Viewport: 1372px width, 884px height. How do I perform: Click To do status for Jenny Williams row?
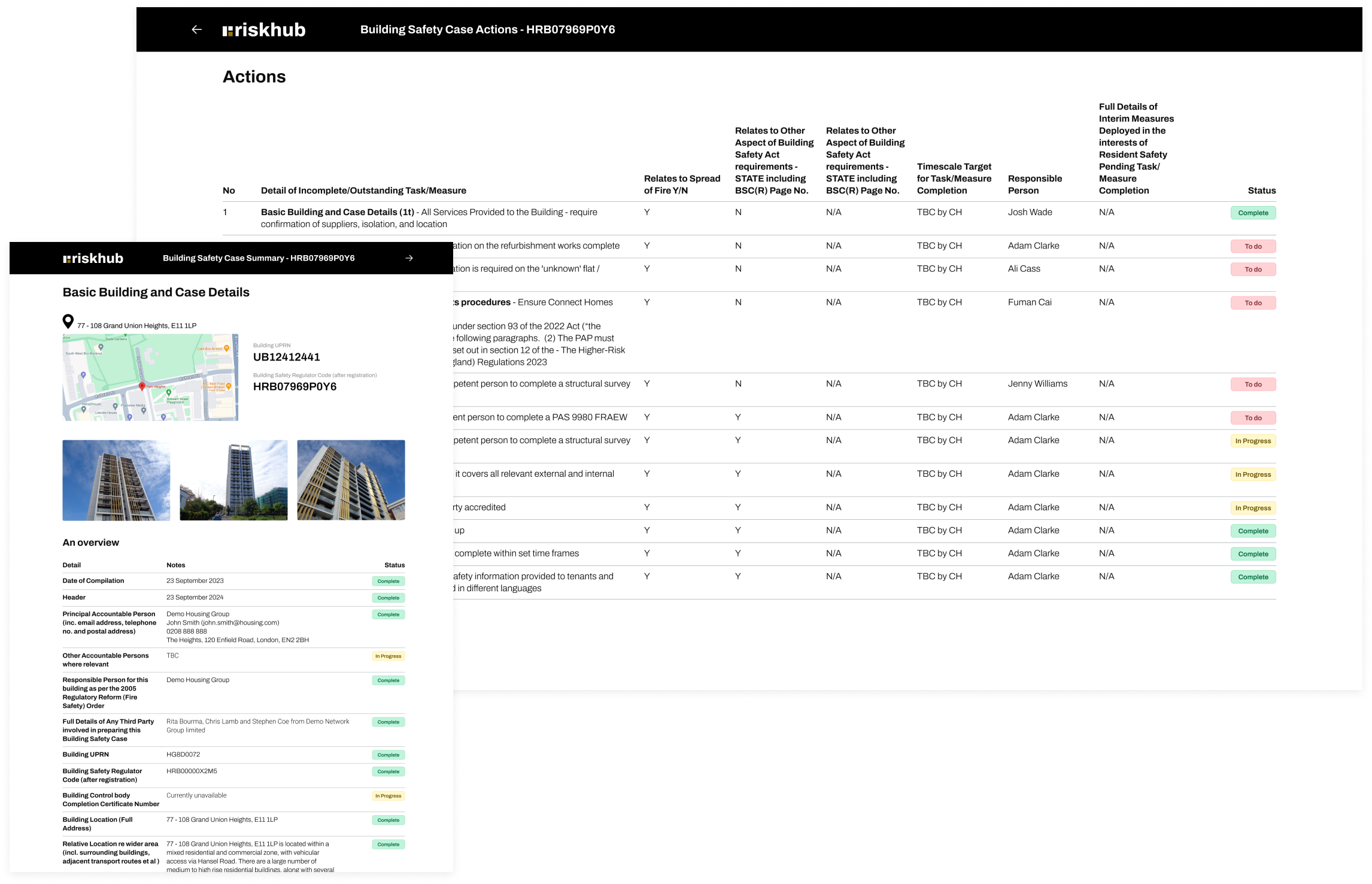coord(1253,385)
